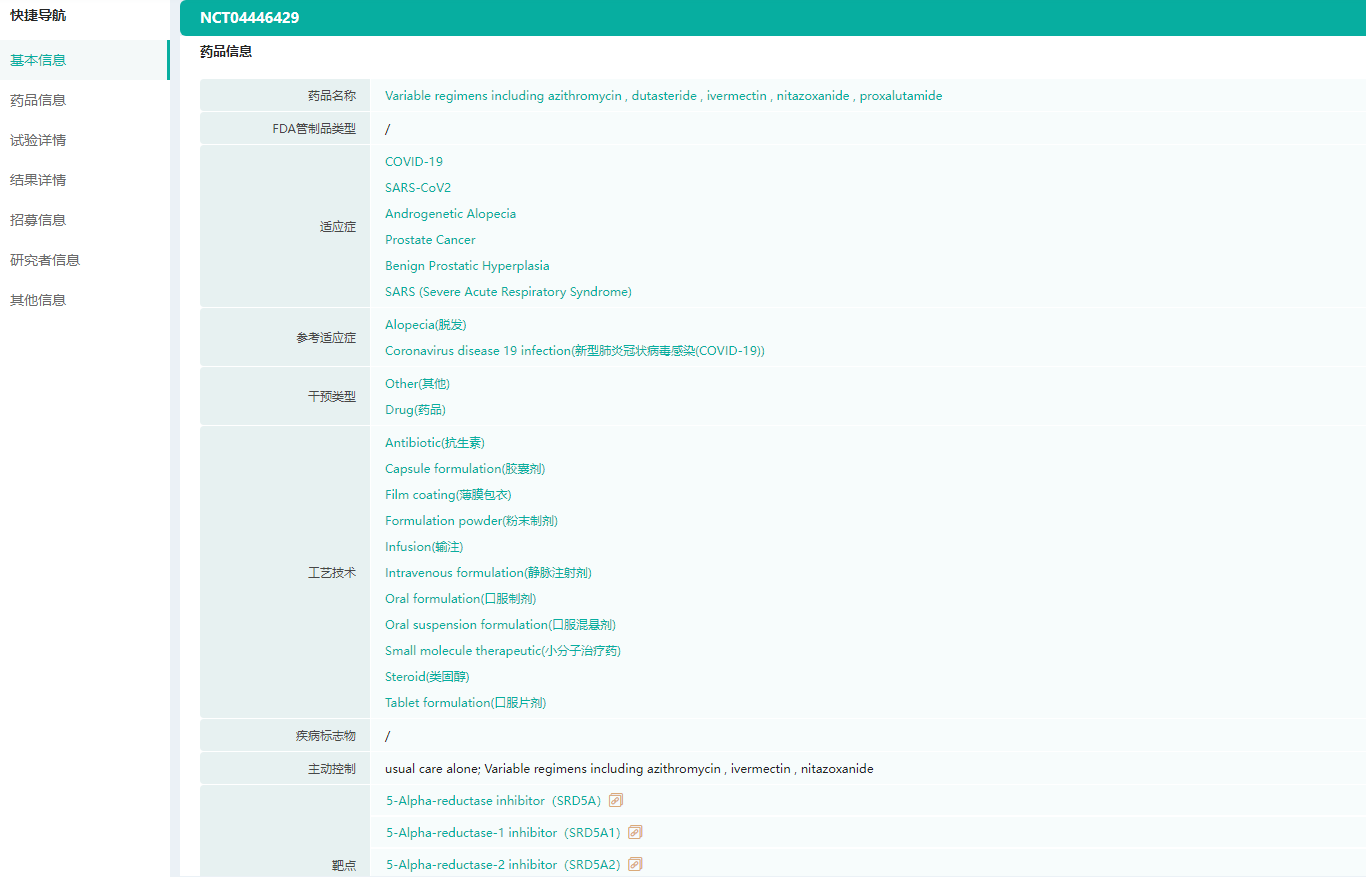Open Tablet formulation(口服片剂) link
This screenshot has width=1366, height=877.
(x=466, y=703)
